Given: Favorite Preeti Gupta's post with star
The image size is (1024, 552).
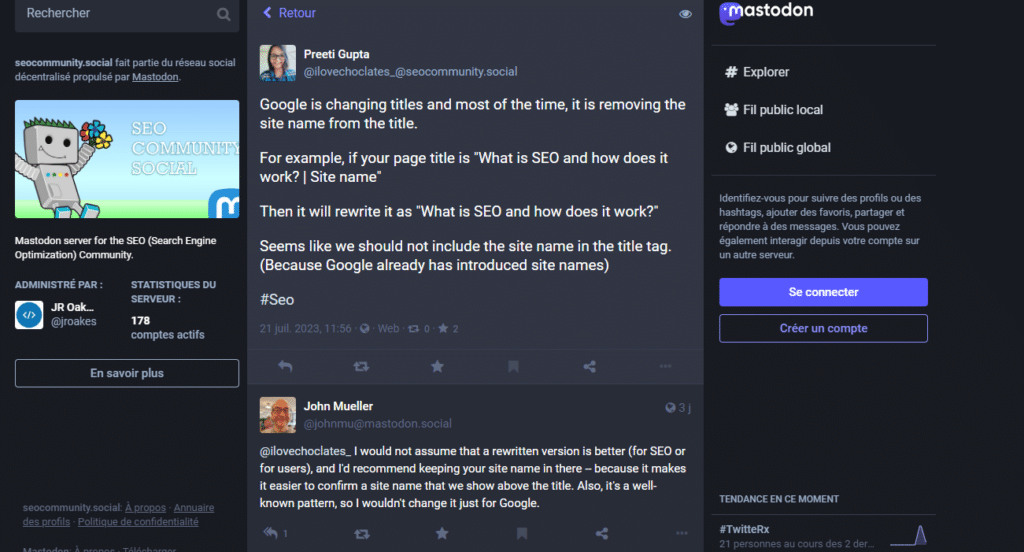Looking at the screenshot, I should (x=437, y=367).
